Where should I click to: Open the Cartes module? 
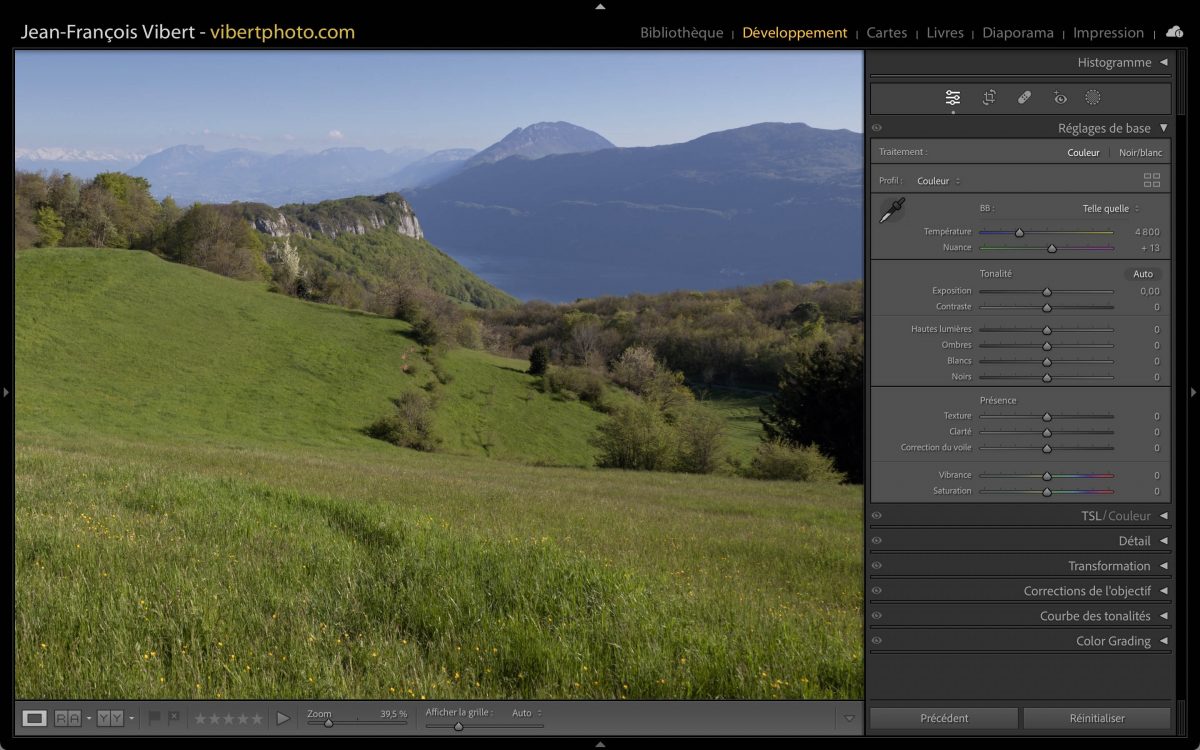pyautogui.click(x=886, y=33)
